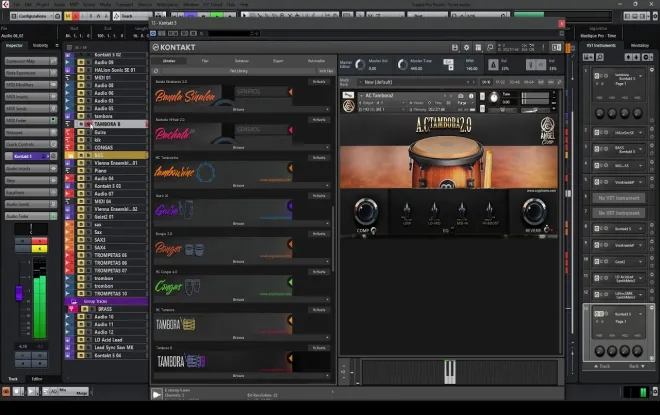Mute the BRASS group track
The width and height of the screenshot is (660, 415).
coord(85,309)
